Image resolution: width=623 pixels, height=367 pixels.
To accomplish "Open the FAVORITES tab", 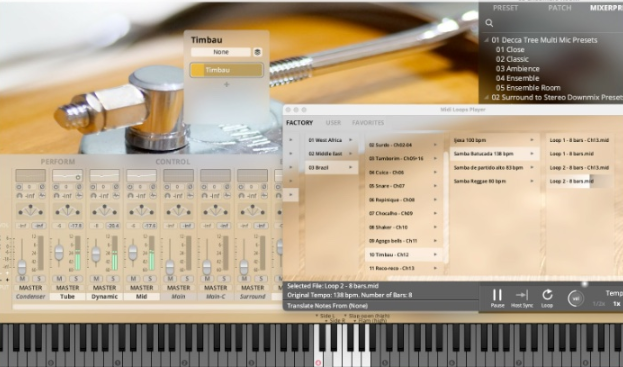I will tap(368, 123).
